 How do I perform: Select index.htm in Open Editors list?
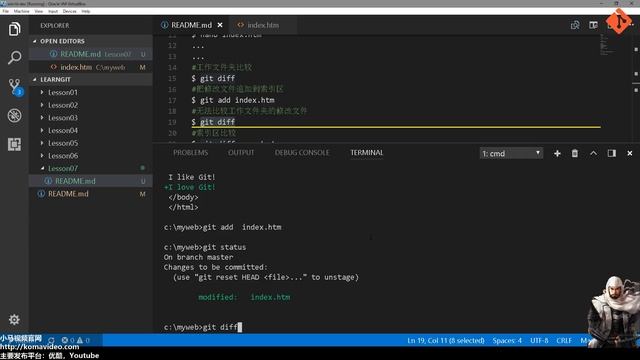tap(91, 67)
